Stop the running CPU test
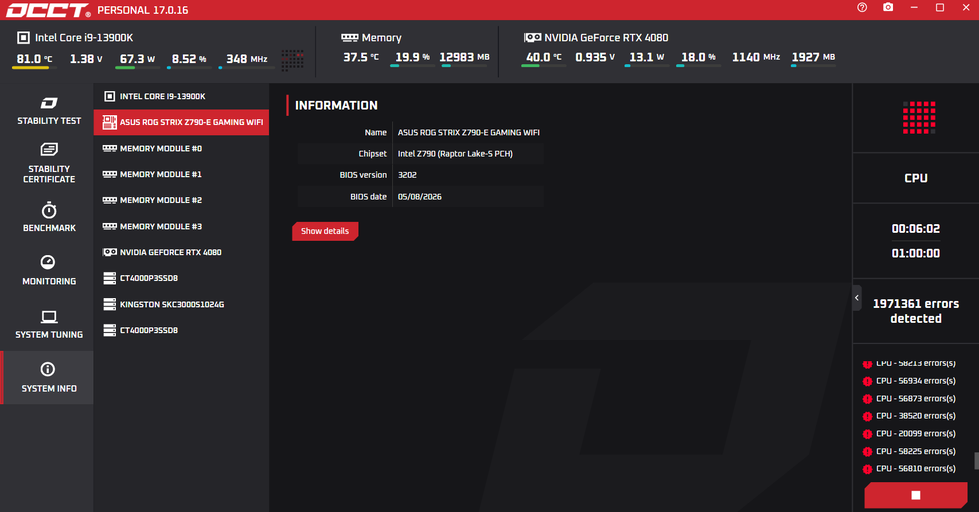Screen dimensions: 979x512 tap(915, 495)
